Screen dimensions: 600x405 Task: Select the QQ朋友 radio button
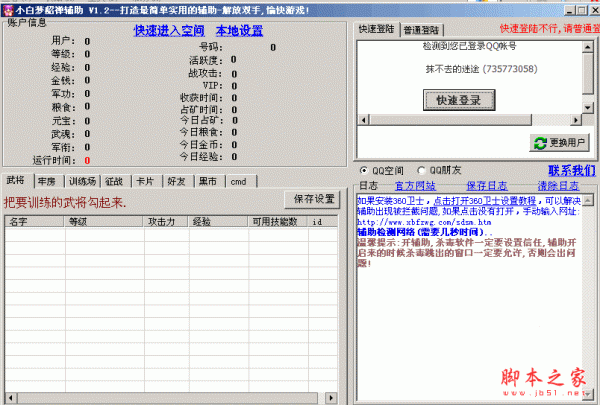(421, 170)
